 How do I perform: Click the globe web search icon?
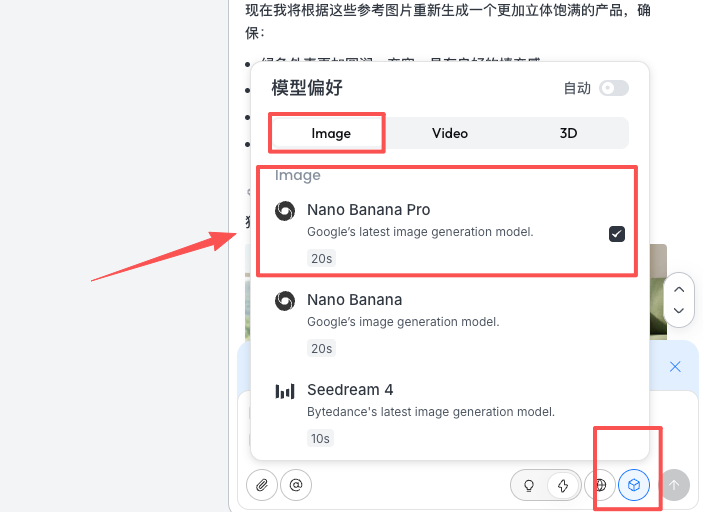point(600,485)
